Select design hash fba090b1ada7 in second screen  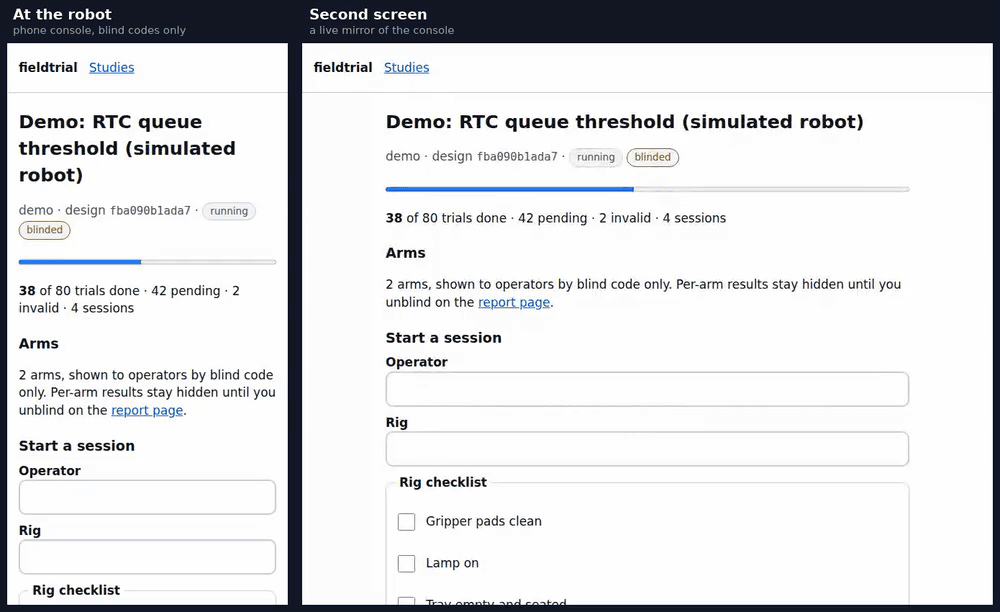pyautogui.click(x=517, y=157)
